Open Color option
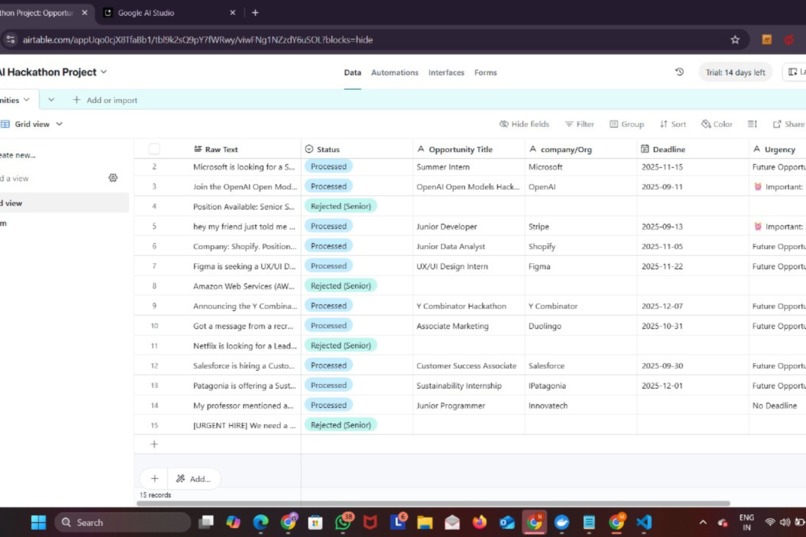This screenshot has height=537, width=806. tap(717, 124)
